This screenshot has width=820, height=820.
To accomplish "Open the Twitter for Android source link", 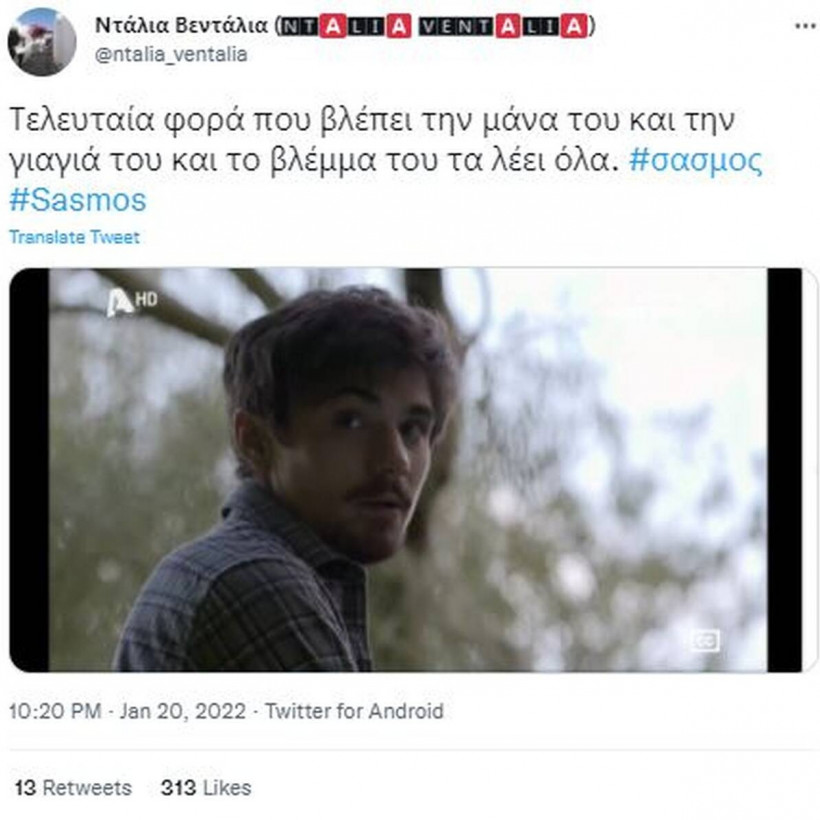I will tap(354, 711).
